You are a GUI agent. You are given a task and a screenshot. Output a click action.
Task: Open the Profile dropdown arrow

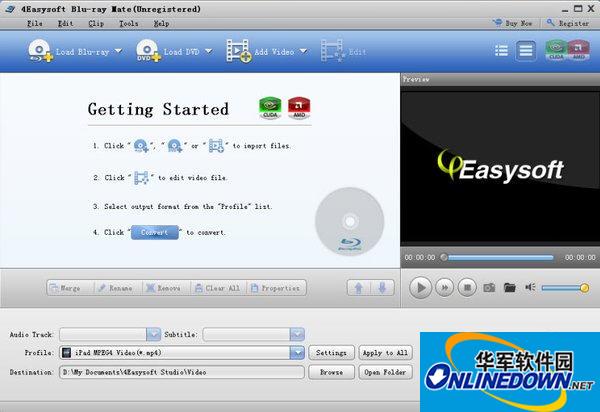click(x=297, y=353)
